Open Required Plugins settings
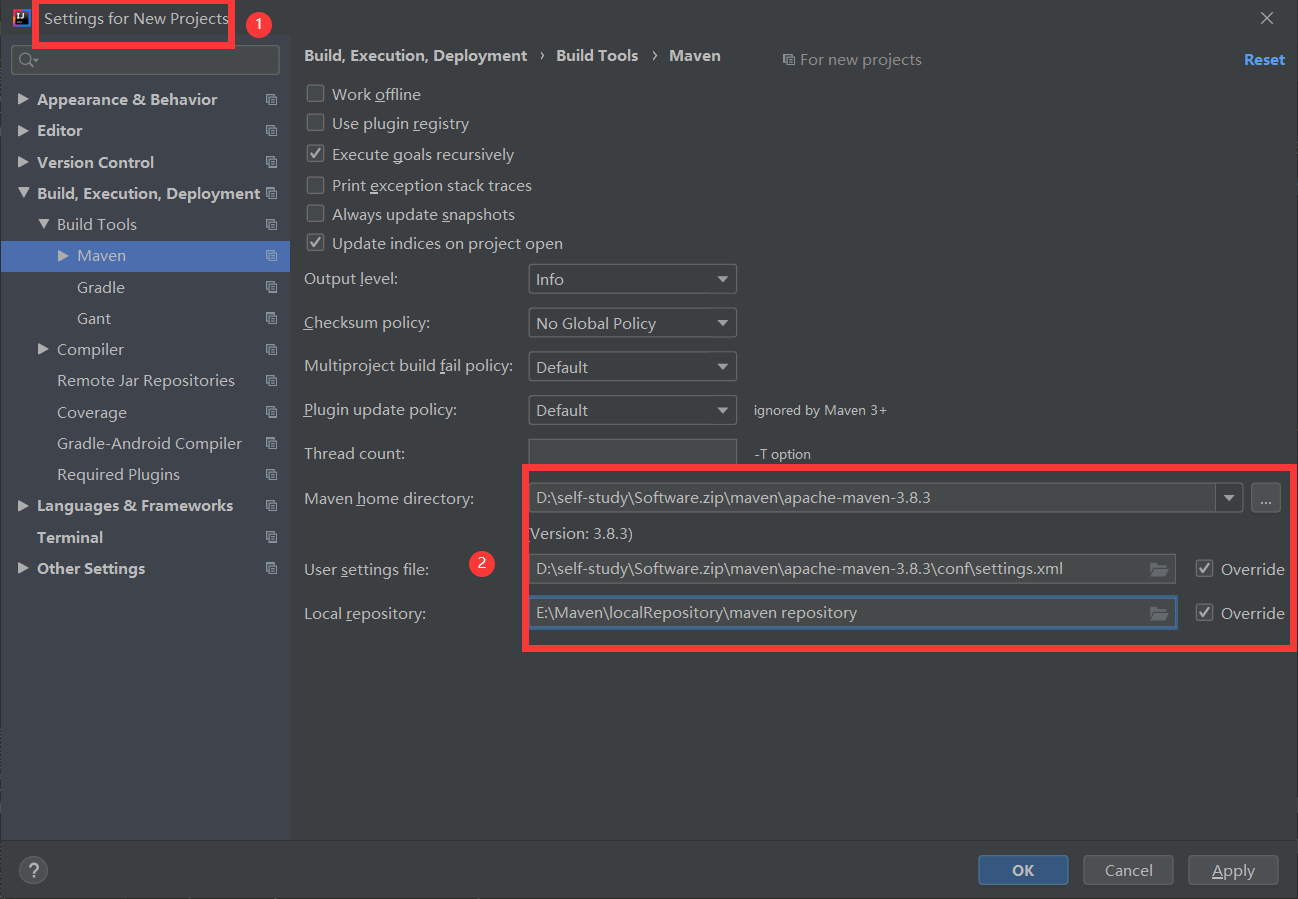 click(x=118, y=475)
